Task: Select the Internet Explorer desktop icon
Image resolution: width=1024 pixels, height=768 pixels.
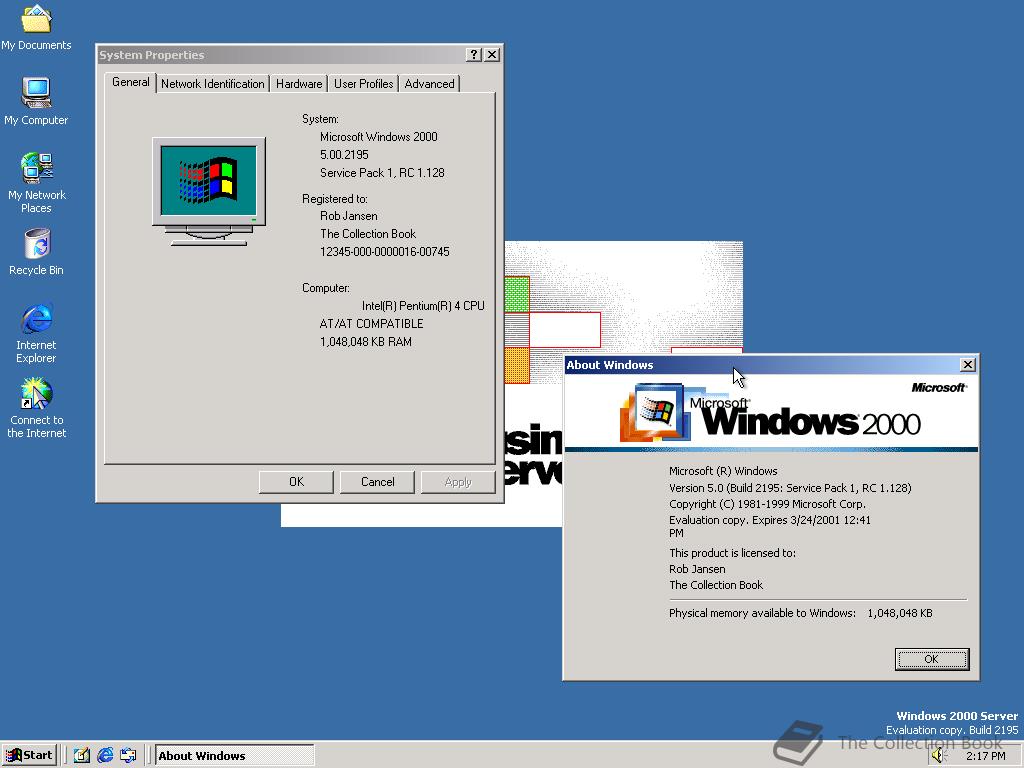Action: click(36, 332)
